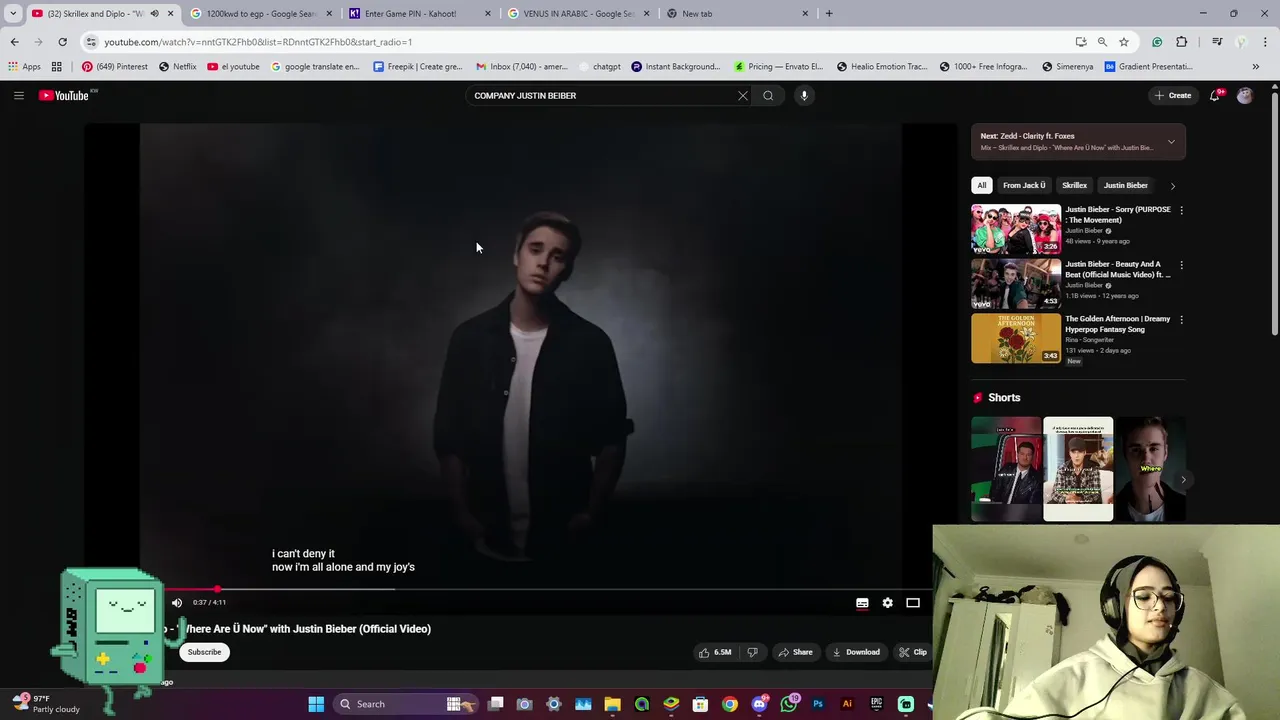Image resolution: width=1280 pixels, height=720 pixels.
Task: Dislike the video with the thumbs-down button
Action: coord(752,652)
